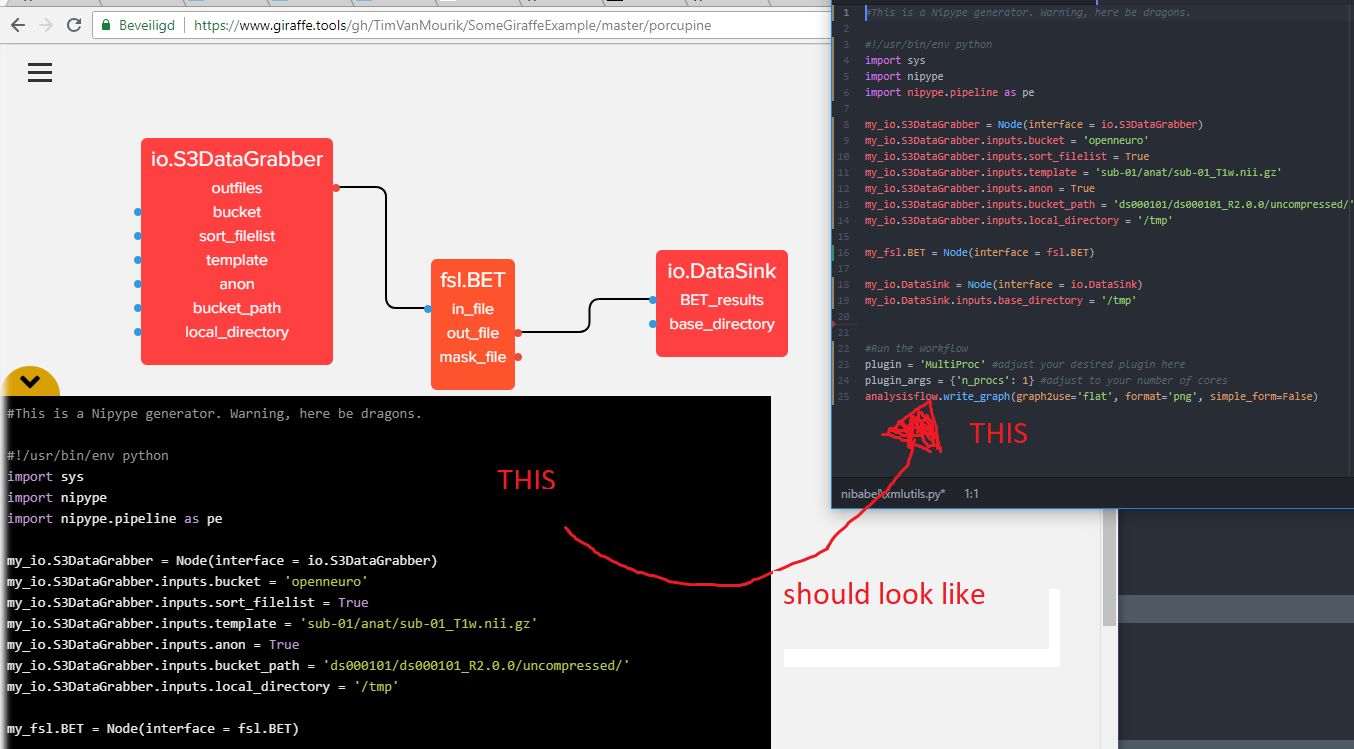Click the out_file port on fsl.BET
This screenshot has width=1354, height=749.
pyautogui.click(x=516, y=332)
